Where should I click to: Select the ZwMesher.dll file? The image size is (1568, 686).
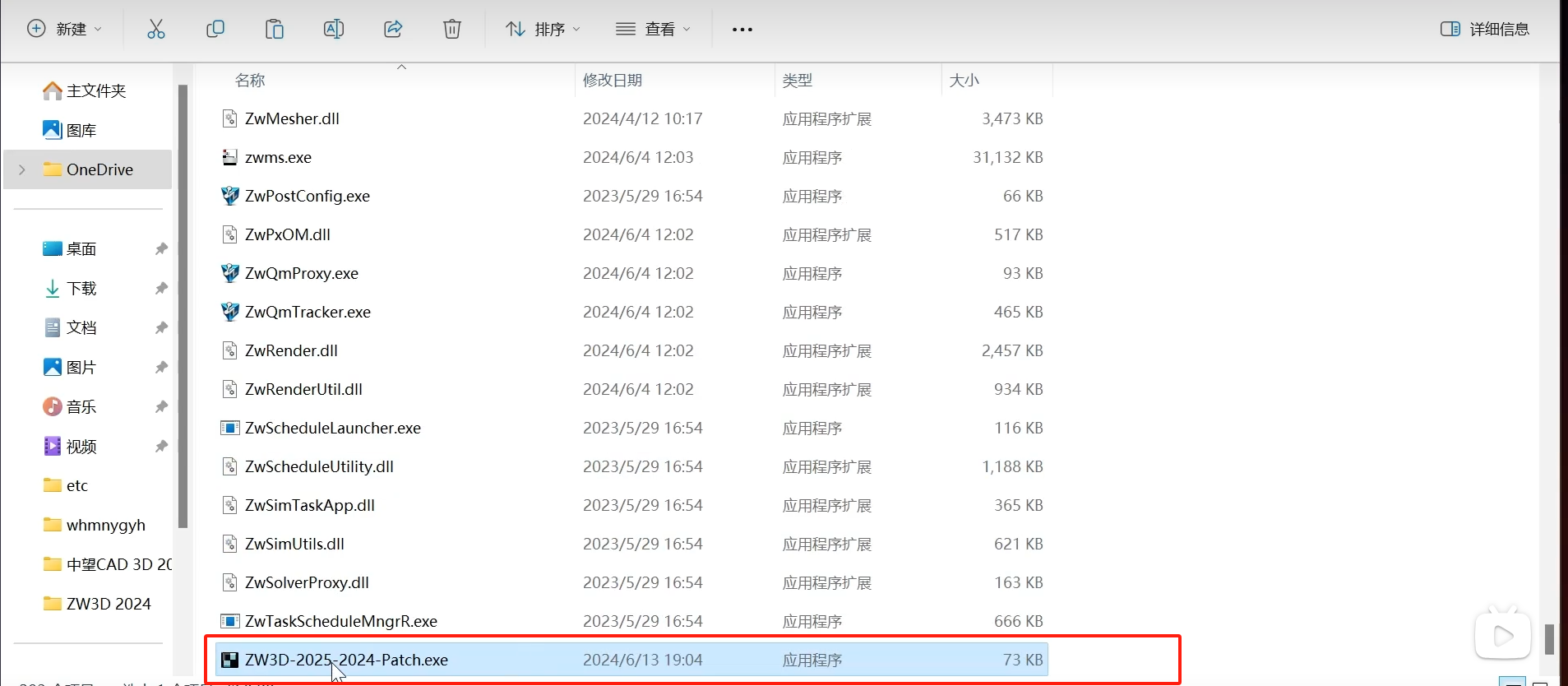(x=292, y=118)
